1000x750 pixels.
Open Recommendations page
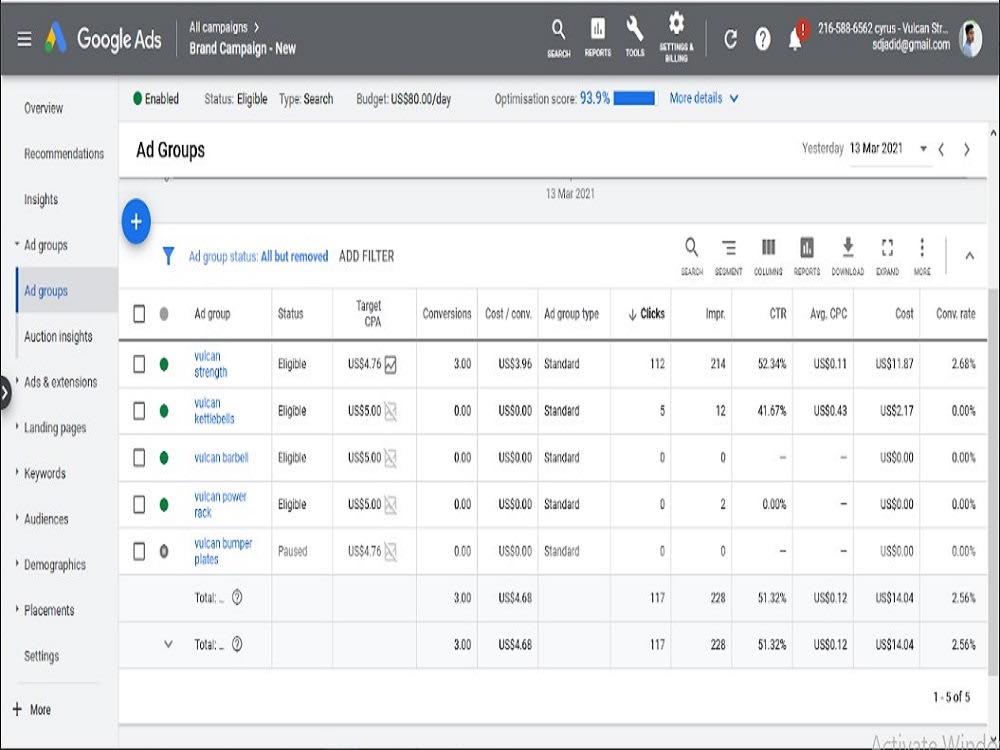click(64, 154)
